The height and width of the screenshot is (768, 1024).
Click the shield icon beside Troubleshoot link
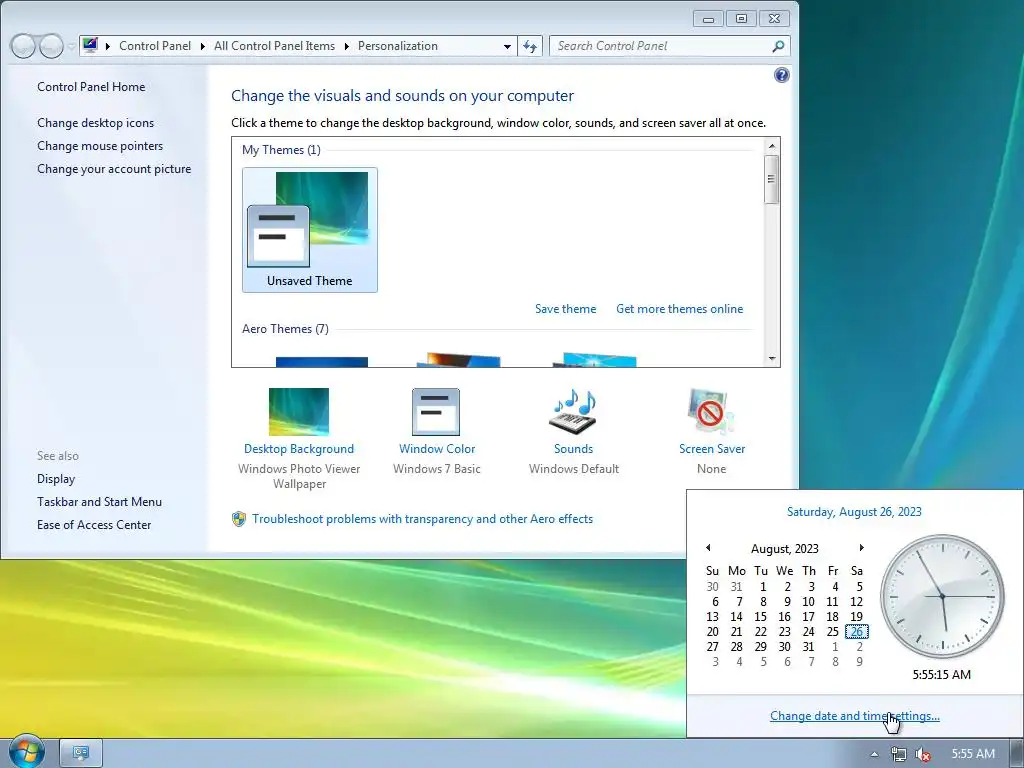click(x=239, y=519)
